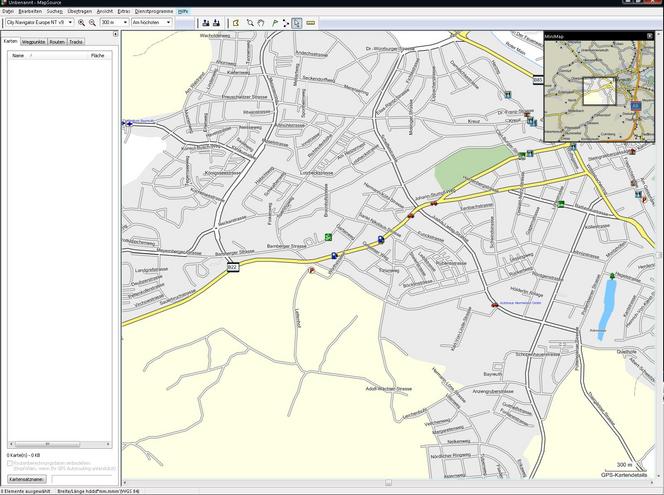Screen dimensions: 664x495
Task: Switch to the Tracks tab
Action: click(76, 42)
